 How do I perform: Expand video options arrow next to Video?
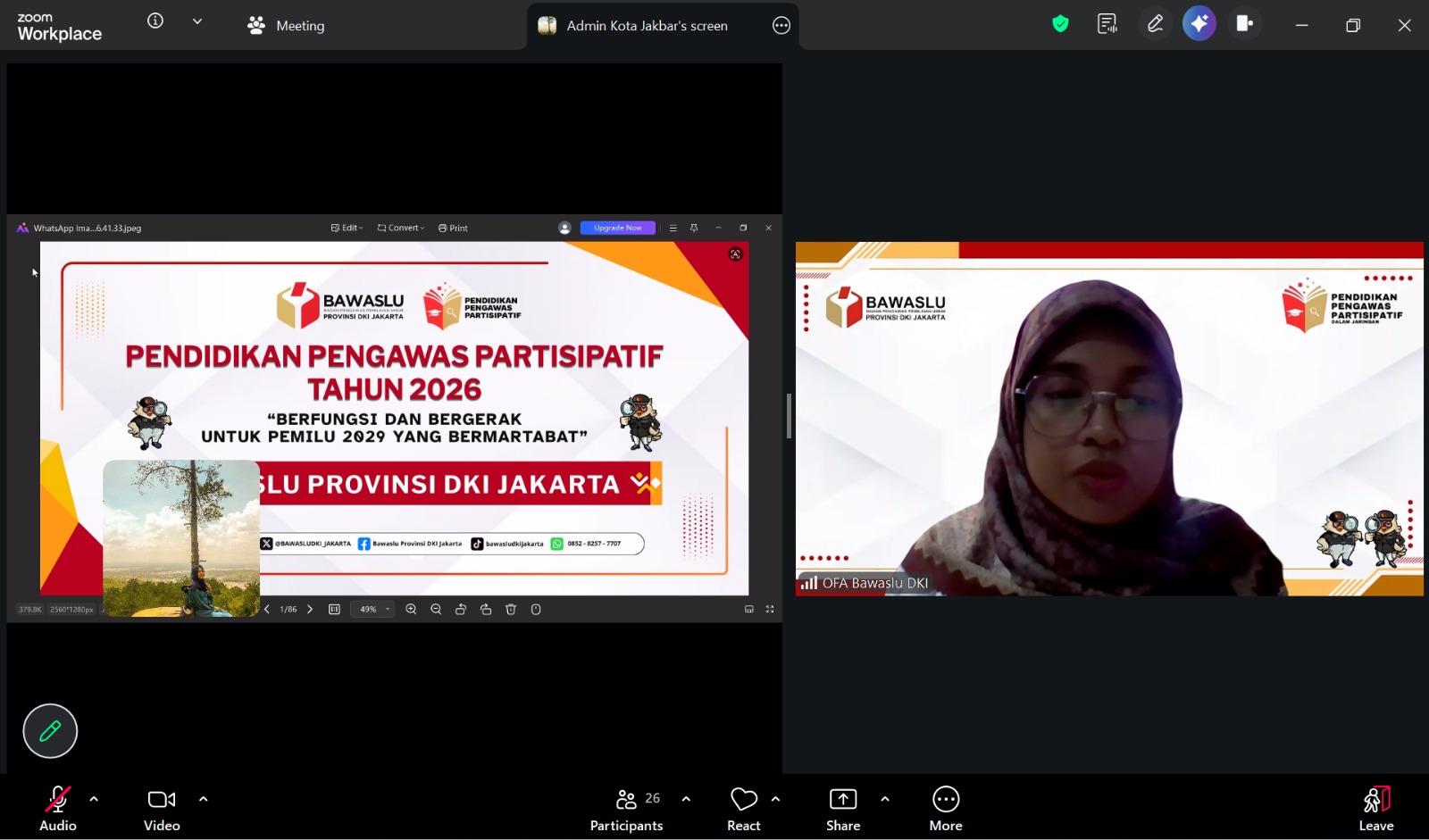204,799
